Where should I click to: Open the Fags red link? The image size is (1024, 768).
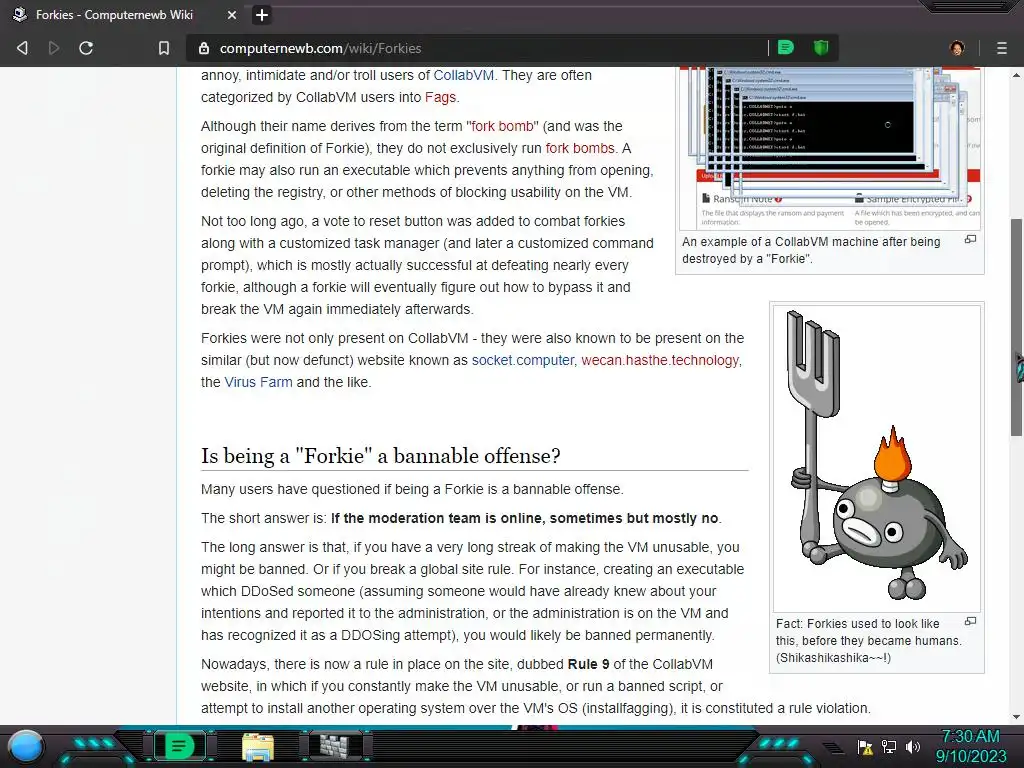point(440,97)
